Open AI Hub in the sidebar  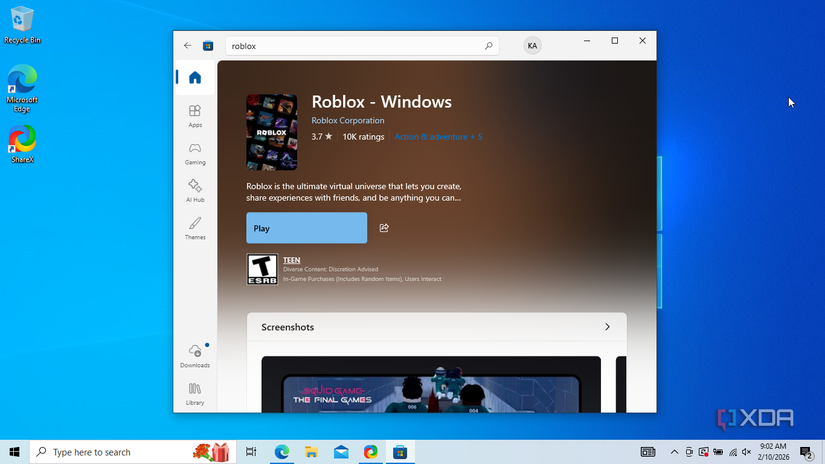195,191
